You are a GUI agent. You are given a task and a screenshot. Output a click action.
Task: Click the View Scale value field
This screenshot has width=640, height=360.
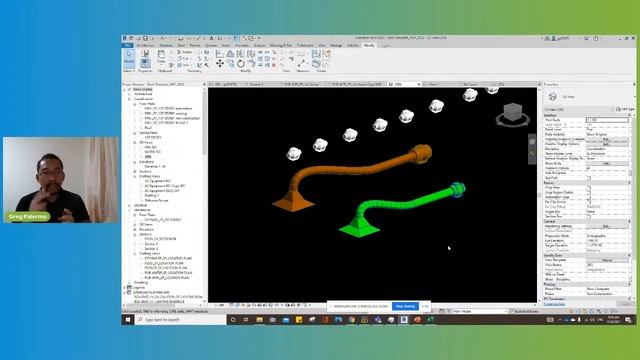pos(607,120)
